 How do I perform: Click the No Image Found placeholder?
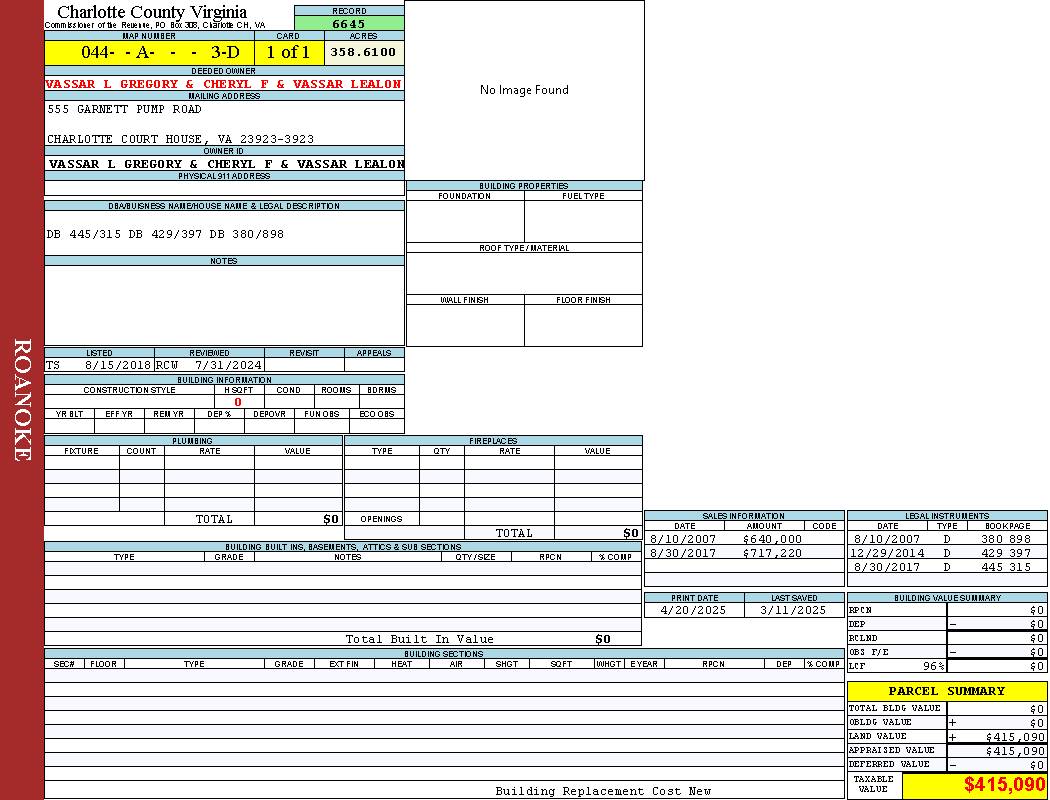tap(524, 90)
